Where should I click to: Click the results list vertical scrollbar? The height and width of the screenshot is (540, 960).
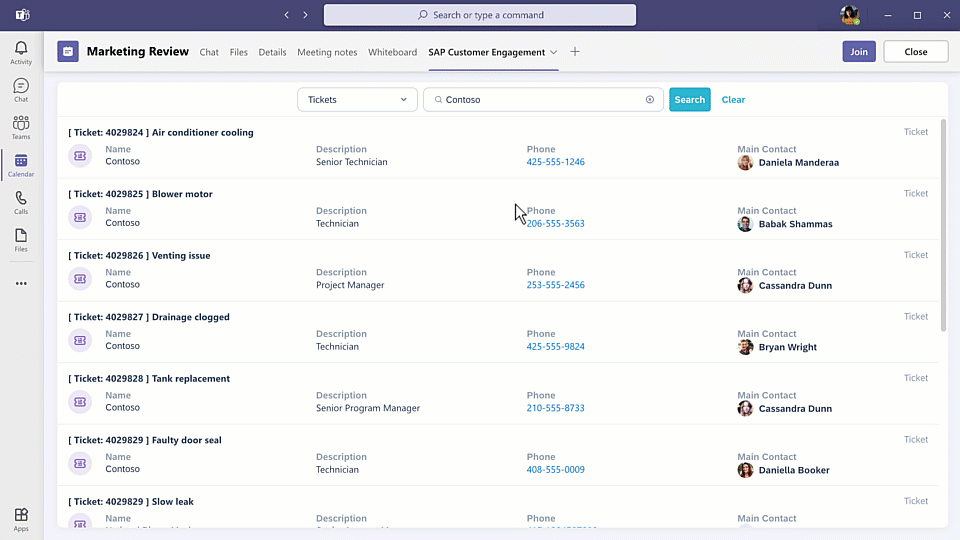pyautogui.click(x=942, y=228)
